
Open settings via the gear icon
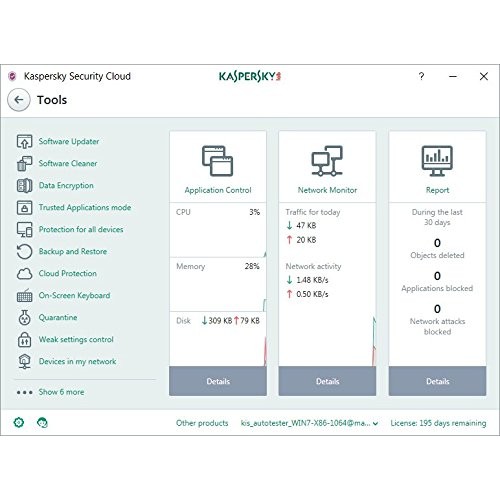[19, 423]
